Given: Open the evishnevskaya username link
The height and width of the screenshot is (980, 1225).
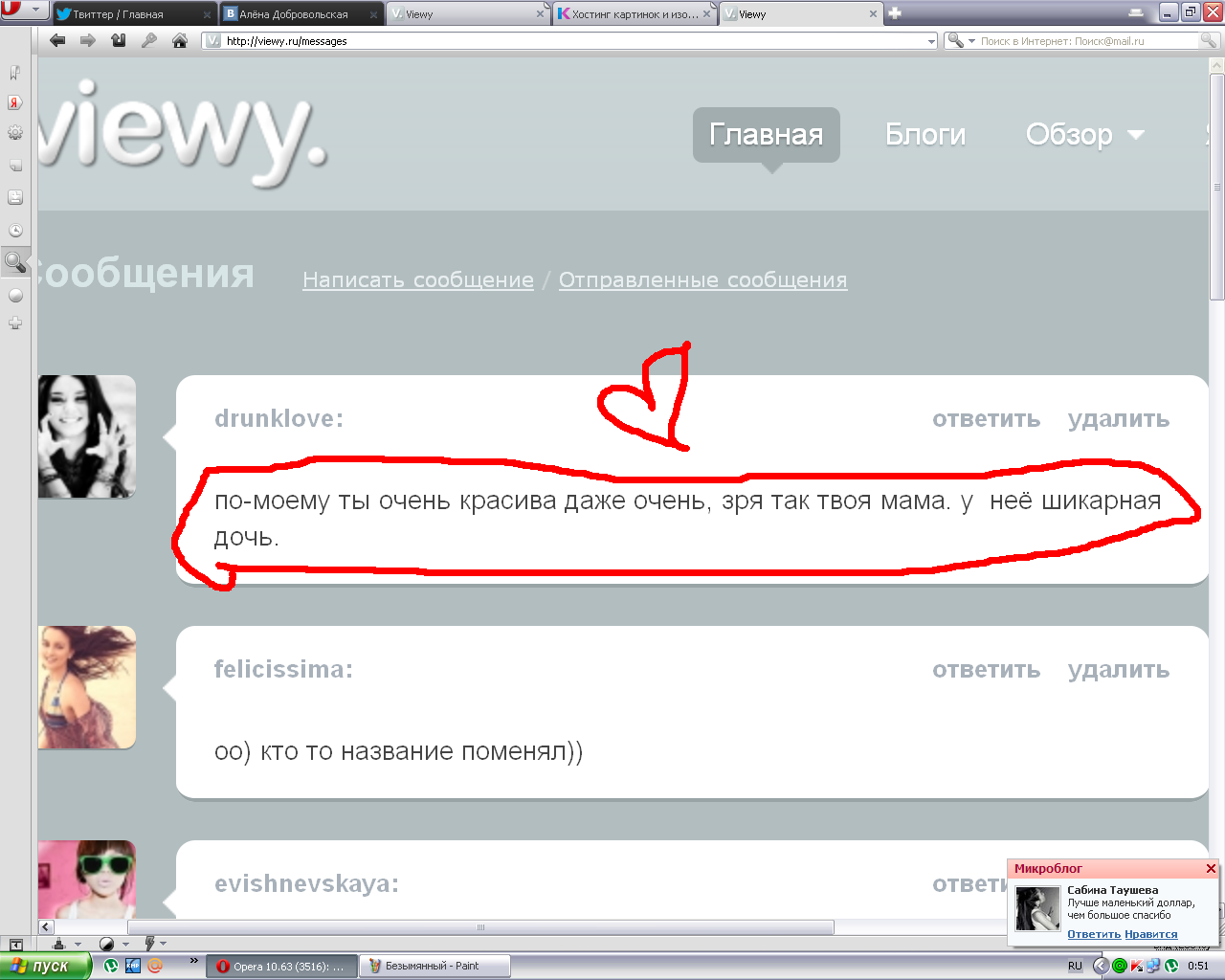Looking at the screenshot, I should [306, 883].
